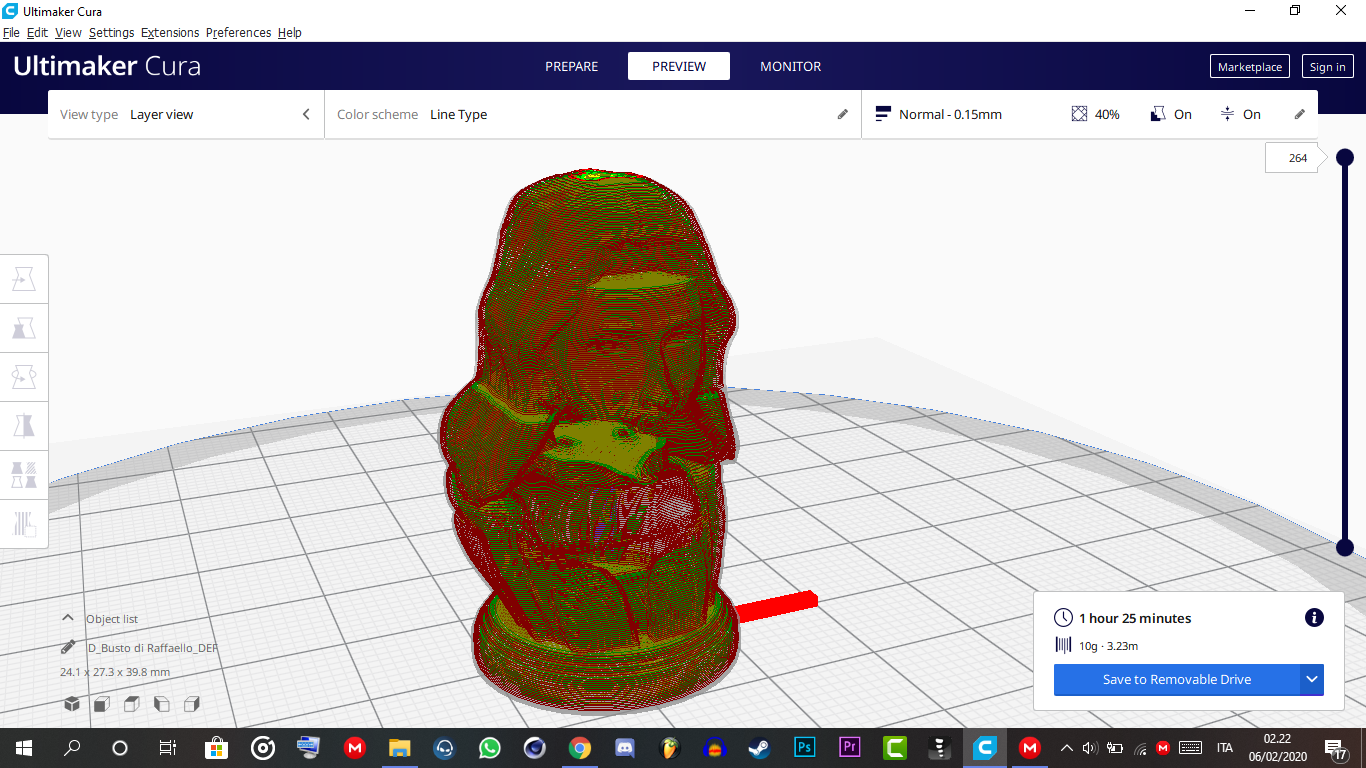Click the Marketplace button
The width and height of the screenshot is (1366, 768).
[x=1249, y=67]
